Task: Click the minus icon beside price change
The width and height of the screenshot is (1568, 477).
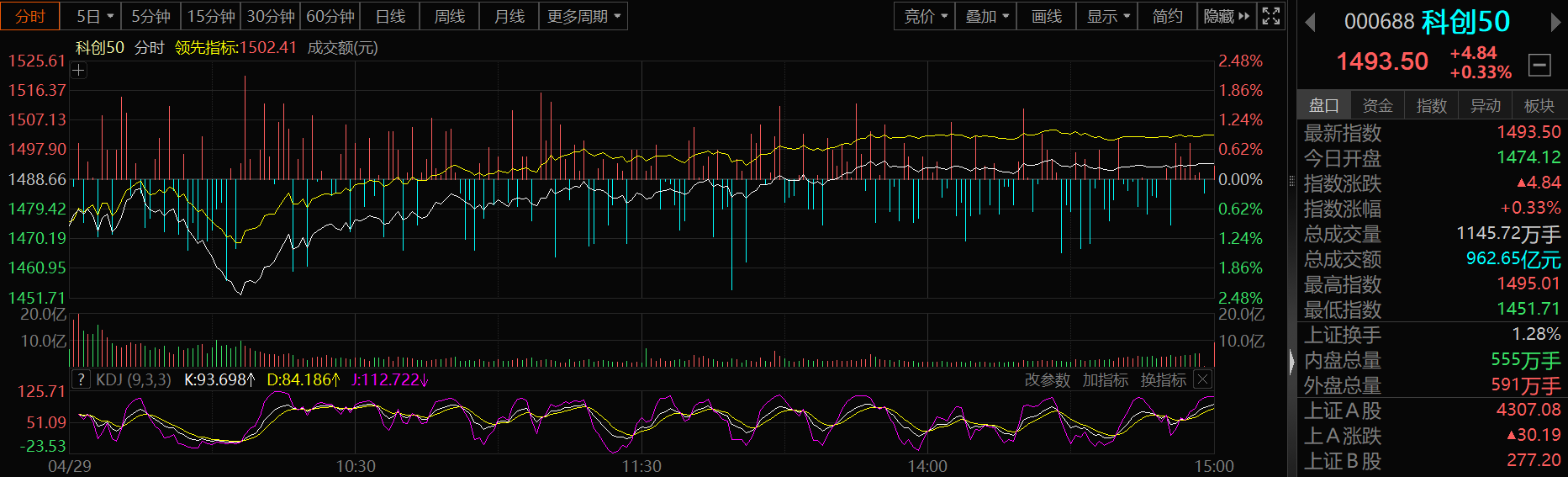Action: tap(1539, 64)
